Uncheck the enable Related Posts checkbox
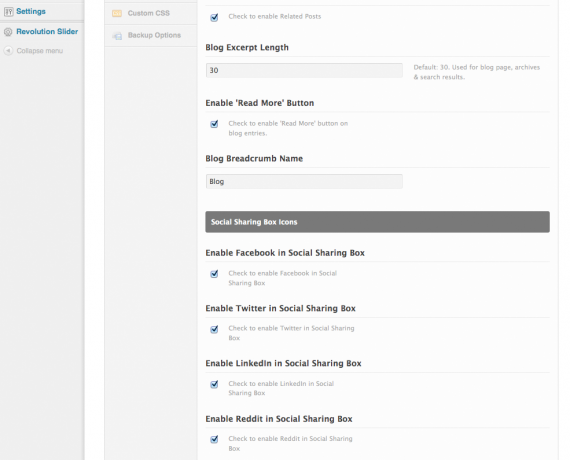Image resolution: width=570 pixels, height=460 pixels. (214, 17)
